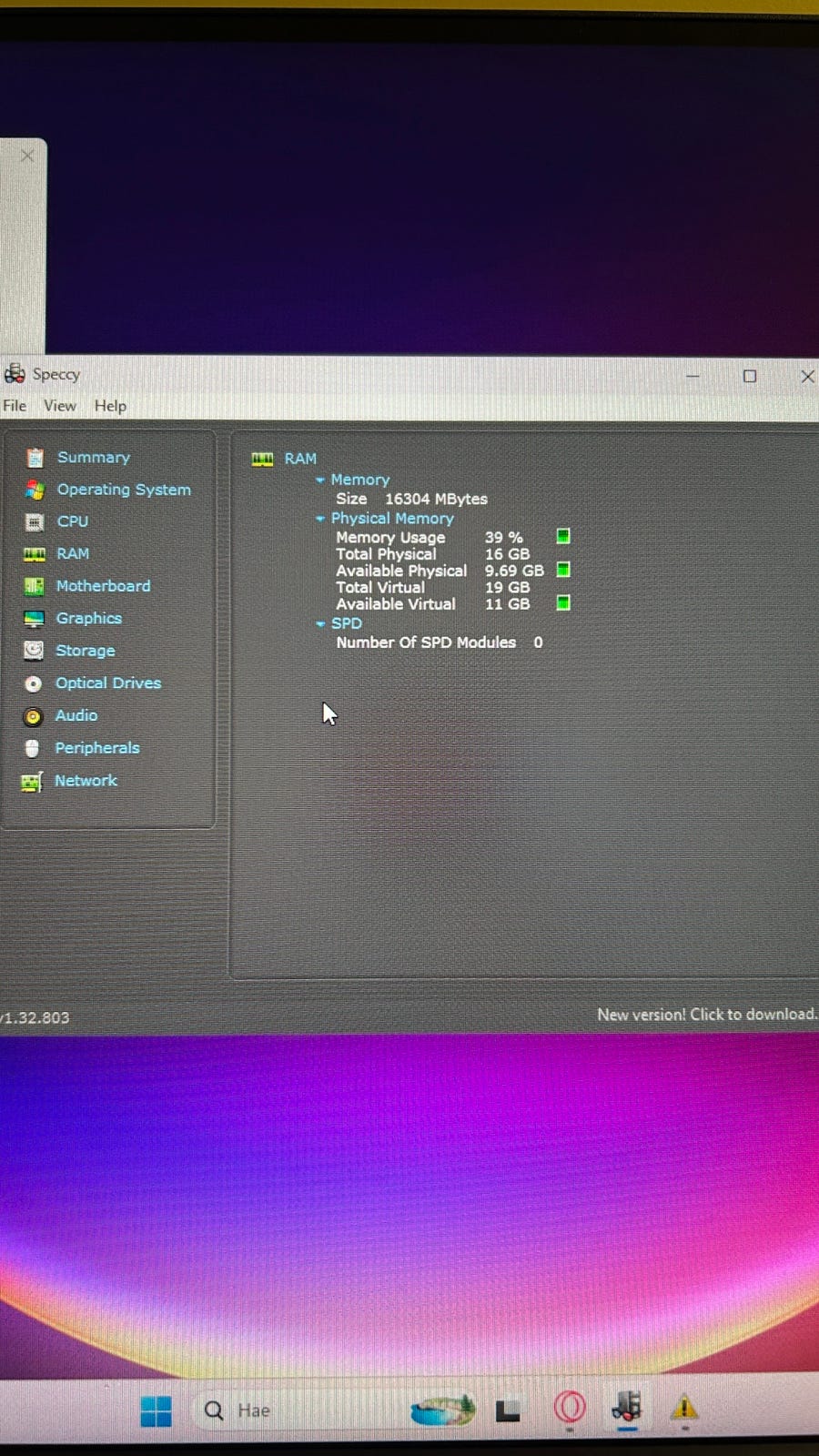Click the RAM stick icon in sidebar
The width and height of the screenshot is (819, 1456).
coord(35,554)
